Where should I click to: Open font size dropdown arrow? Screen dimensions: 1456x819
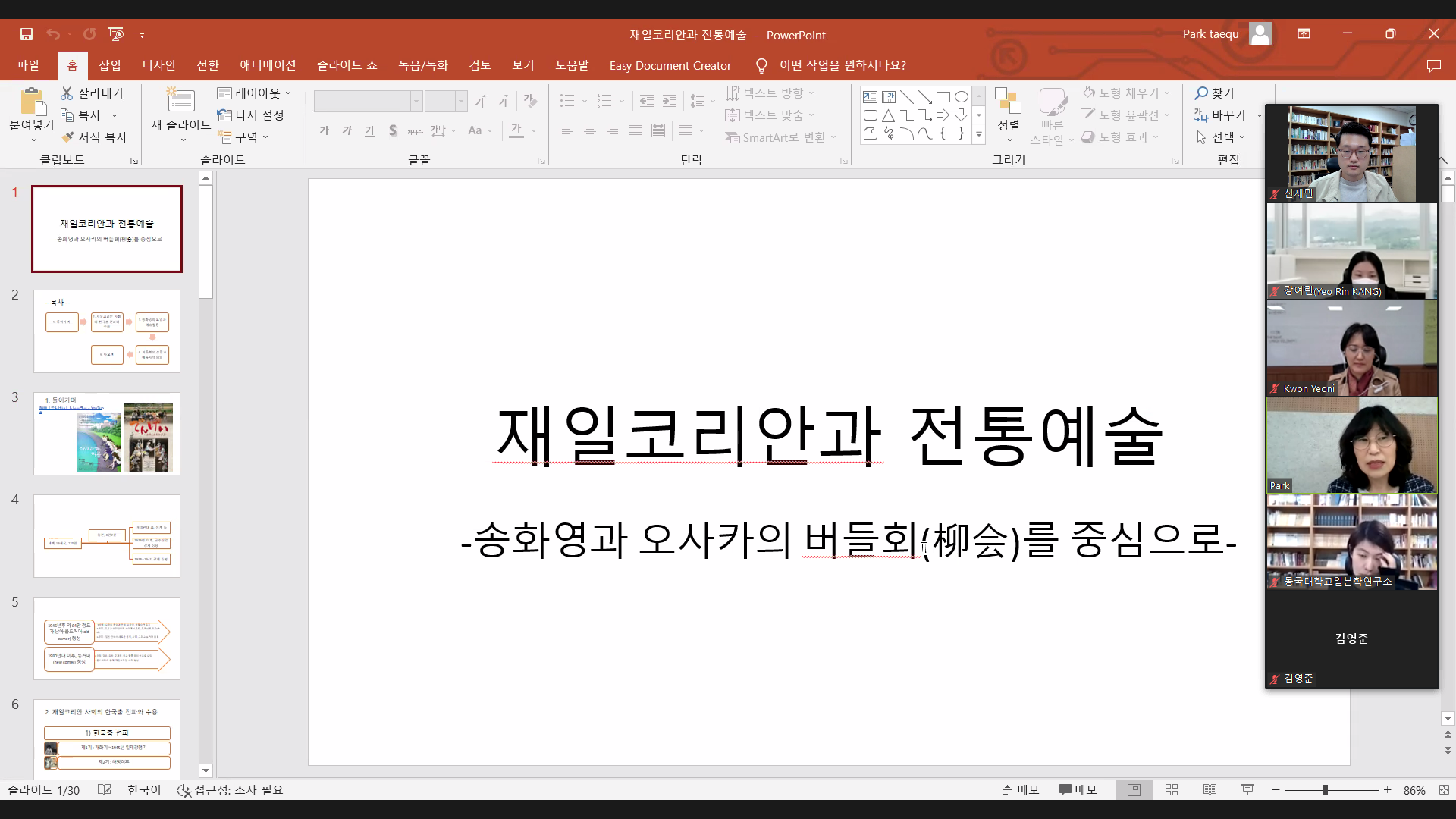(460, 101)
